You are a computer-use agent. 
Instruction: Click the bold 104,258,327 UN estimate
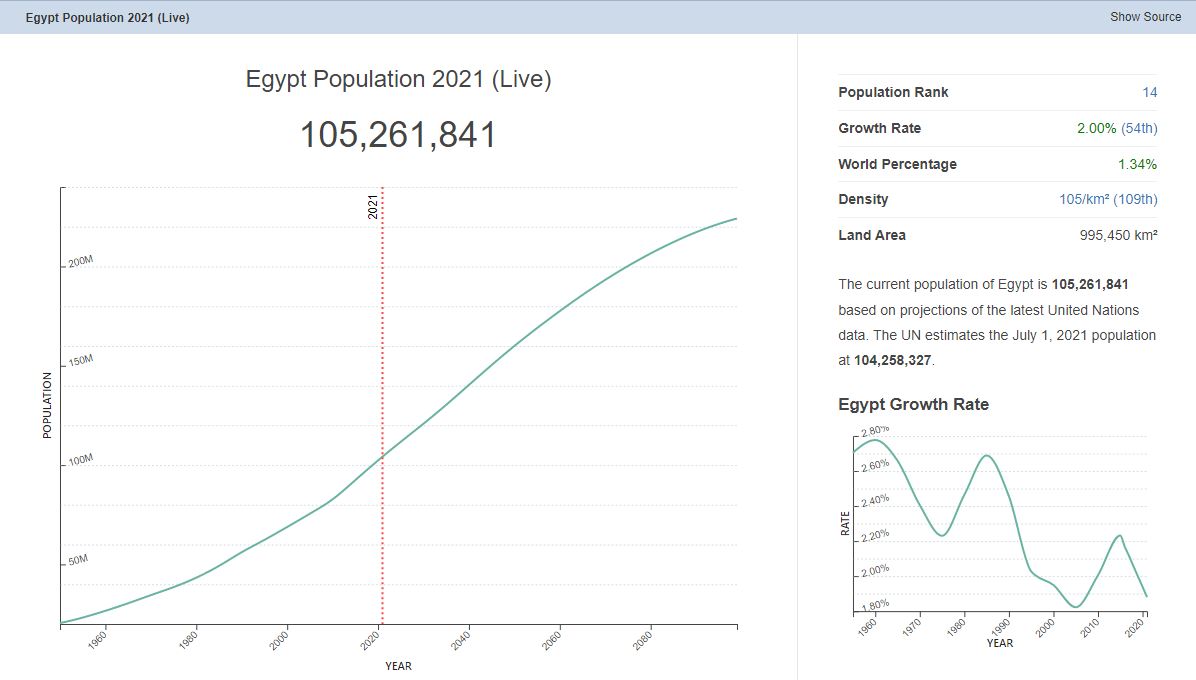tap(892, 361)
